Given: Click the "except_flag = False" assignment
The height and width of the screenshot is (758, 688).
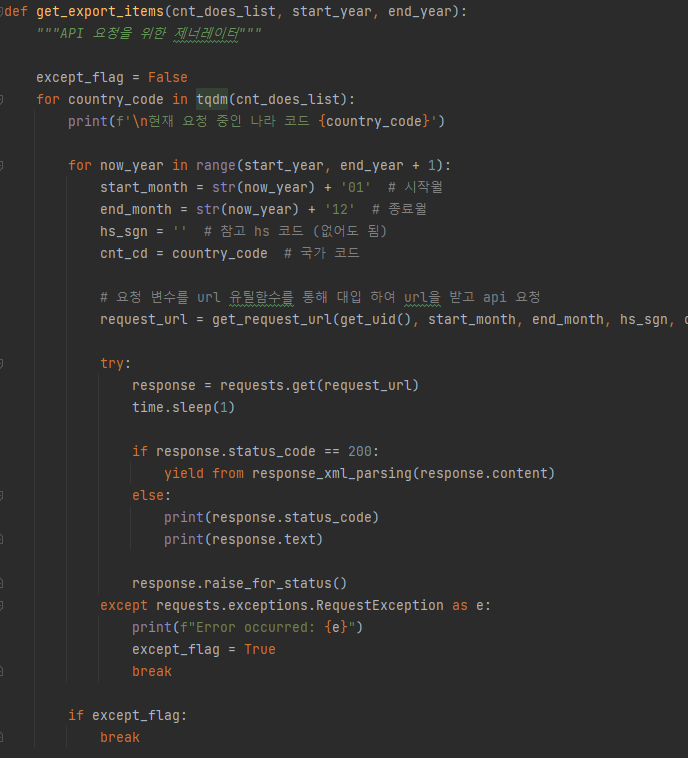Looking at the screenshot, I should 112,77.
